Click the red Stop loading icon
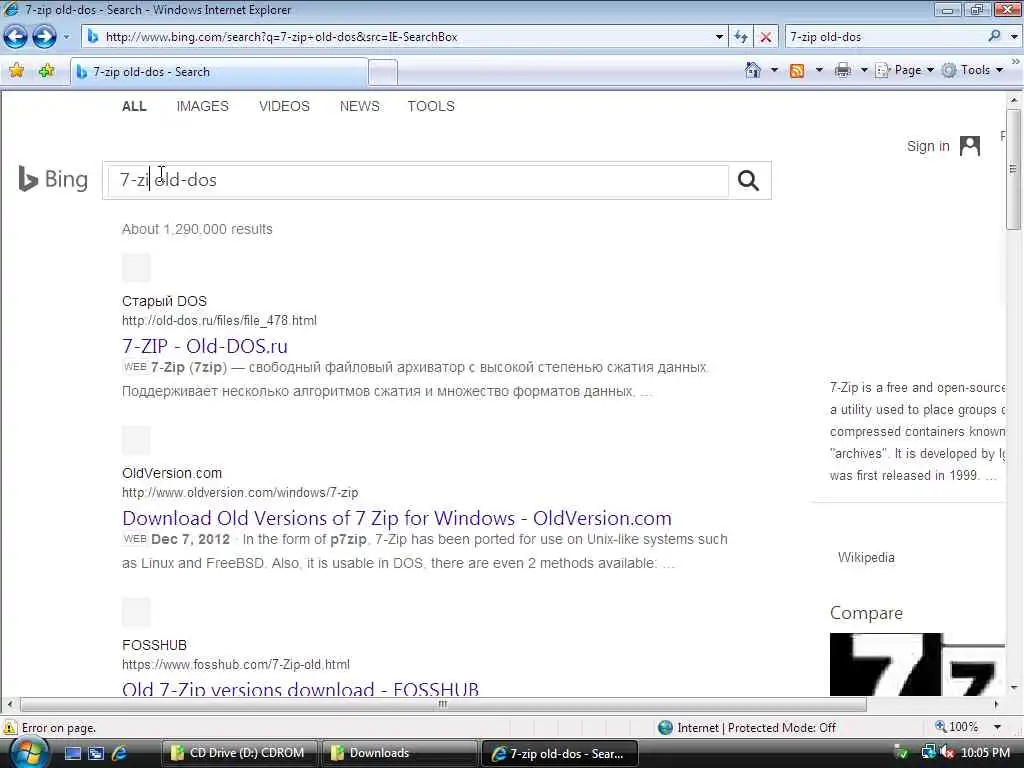This screenshot has width=1024, height=768. coord(766,37)
